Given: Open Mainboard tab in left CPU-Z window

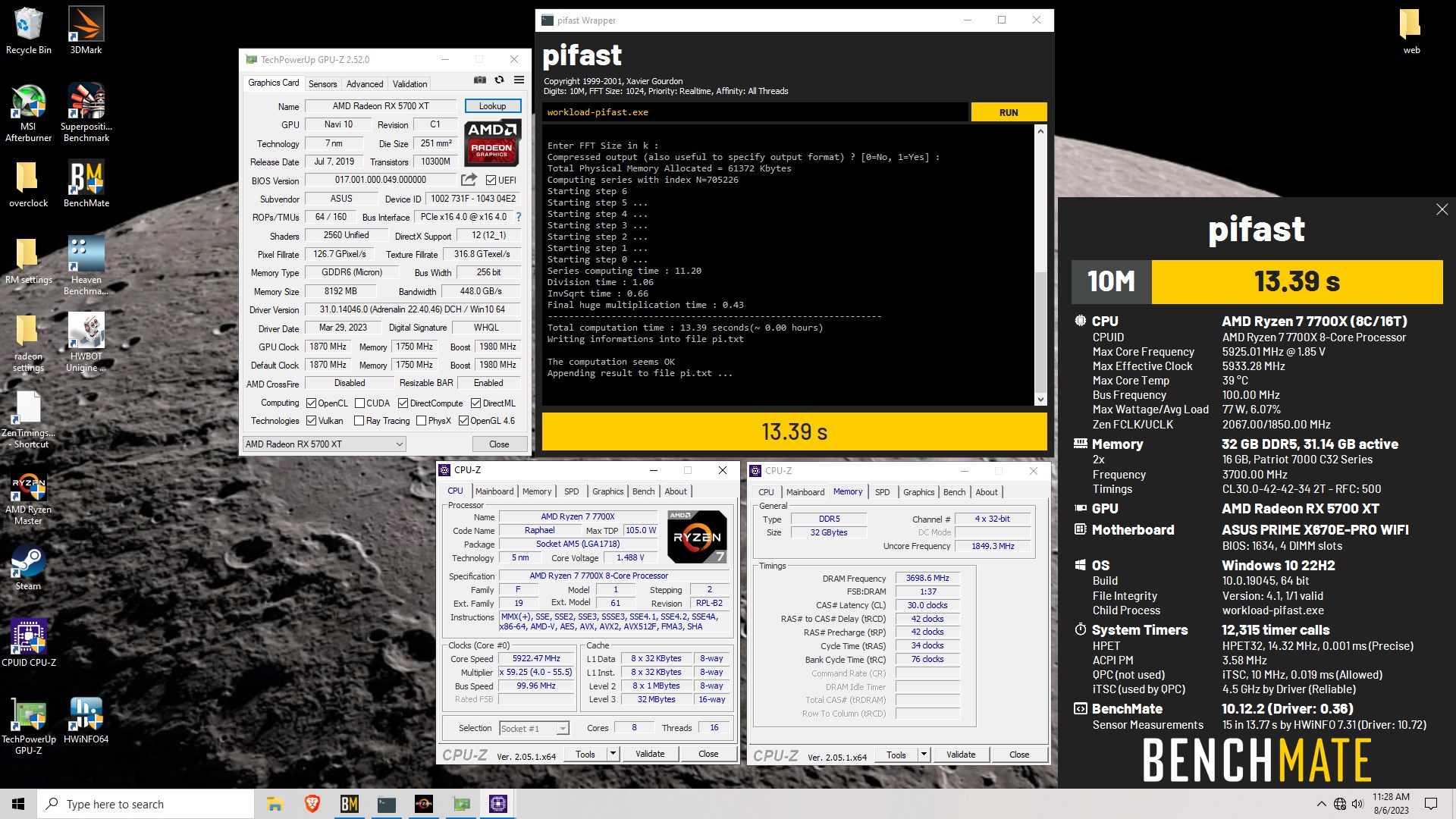Looking at the screenshot, I should click(x=494, y=491).
